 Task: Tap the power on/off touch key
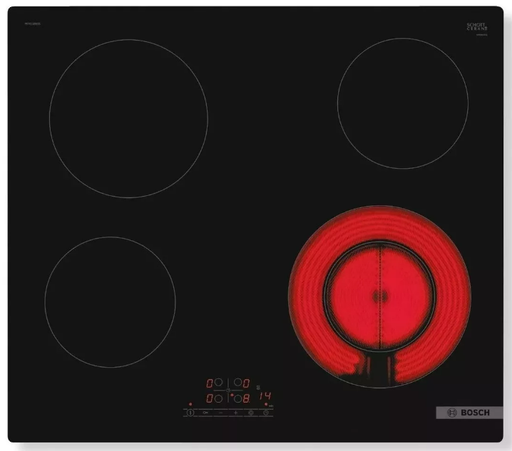tap(190, 413)
